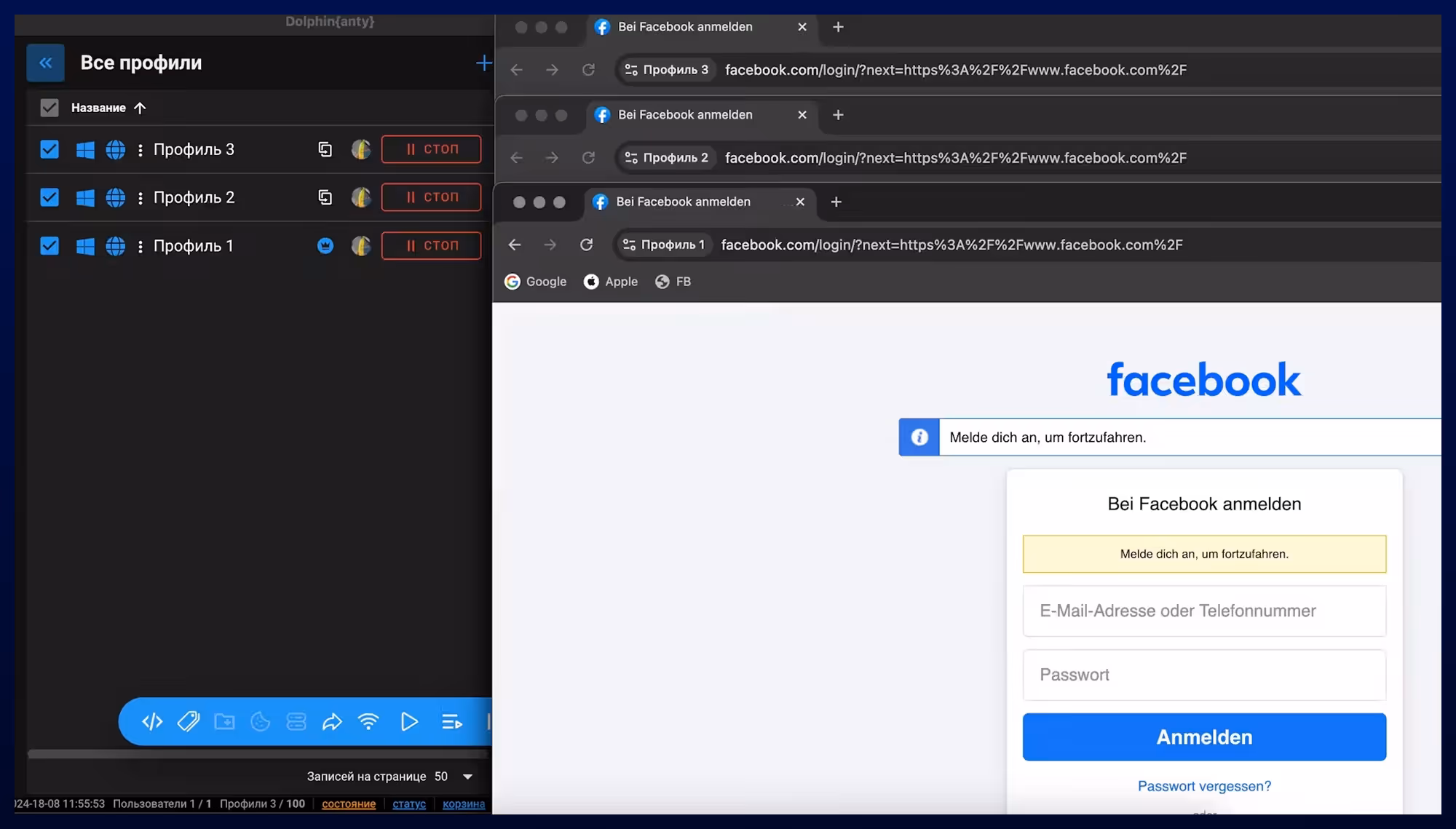
Task: Click the Профиль 1 chip in address bar
Action: 664,245
